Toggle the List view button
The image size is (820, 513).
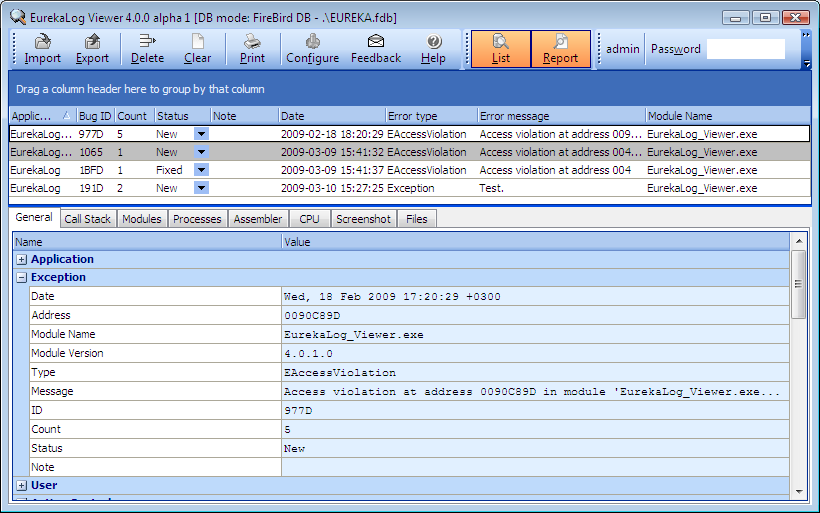tap(500, 49)
